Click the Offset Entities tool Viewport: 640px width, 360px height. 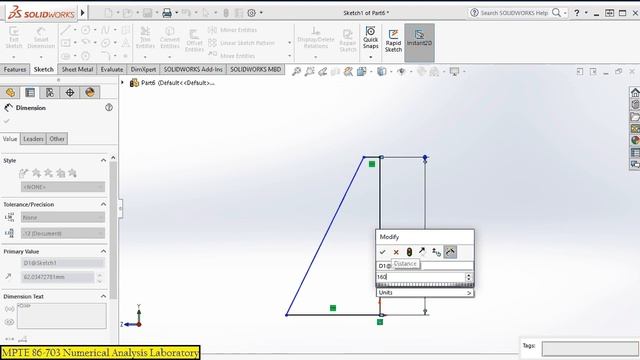[194, 41]
